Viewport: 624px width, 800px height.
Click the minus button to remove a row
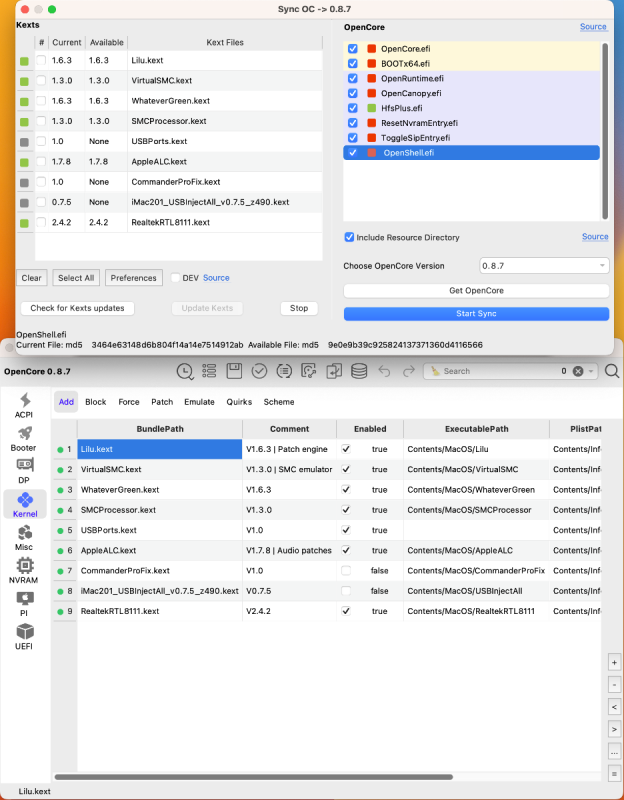point(614,685)
